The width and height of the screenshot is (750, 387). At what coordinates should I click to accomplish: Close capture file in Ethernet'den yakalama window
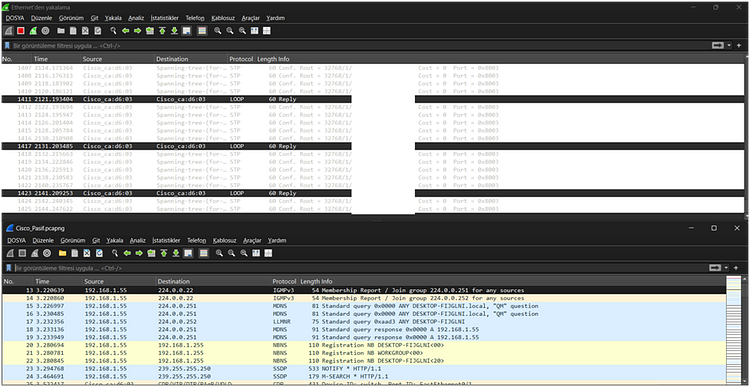coord(85,31)
